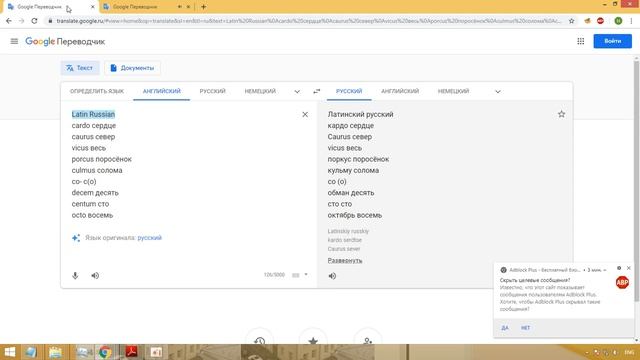Go back in browser history
This screenshot has width=640, height=360.
coord(9,21)
